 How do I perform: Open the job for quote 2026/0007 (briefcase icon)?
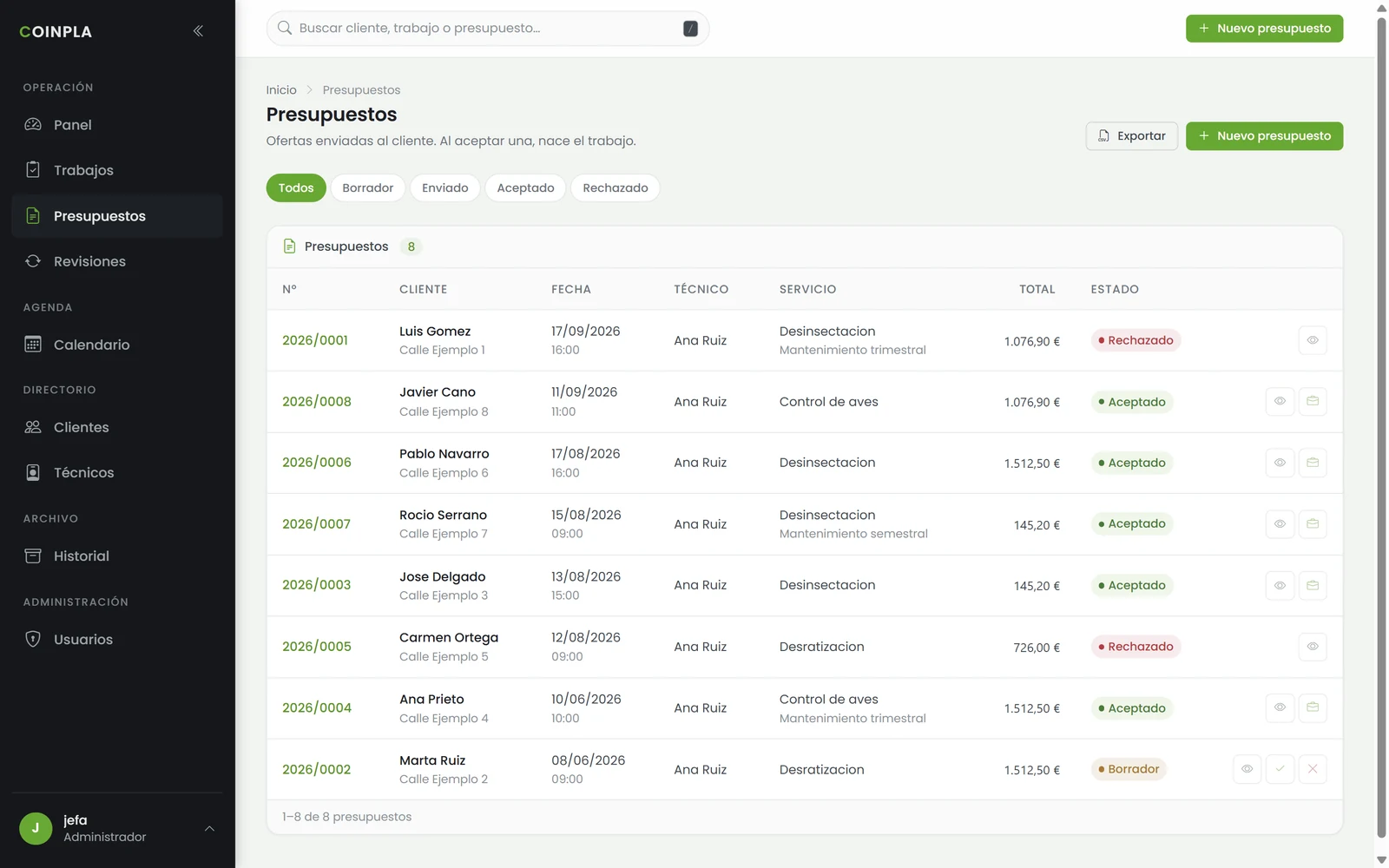1313,524
